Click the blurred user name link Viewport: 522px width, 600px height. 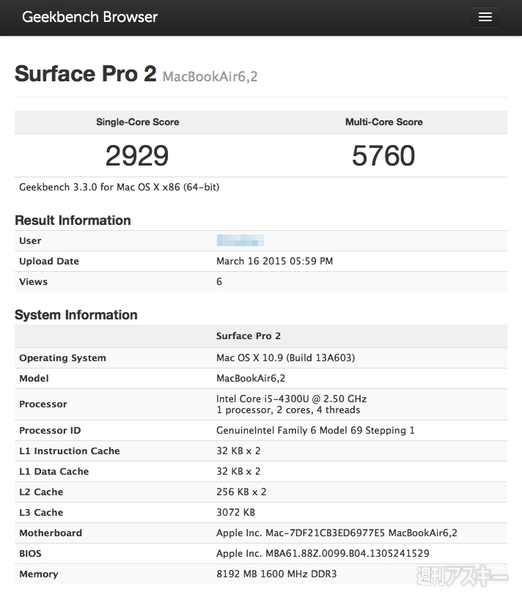point(240,240)
